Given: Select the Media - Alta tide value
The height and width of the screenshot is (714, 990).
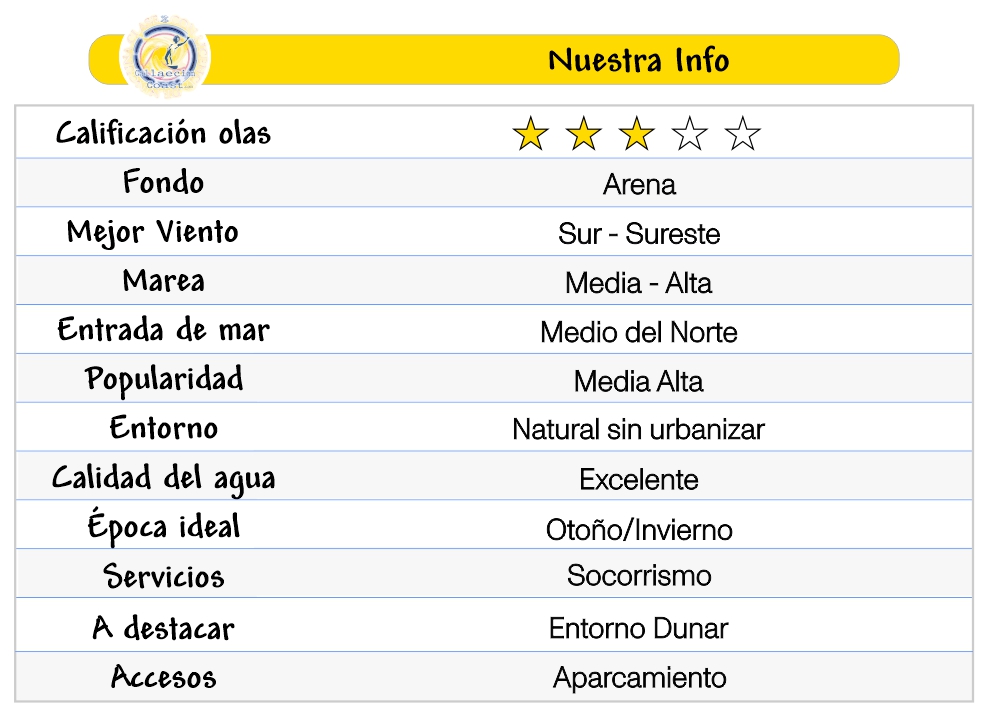Looking at the screenshot, I should [x=639, y=283].
